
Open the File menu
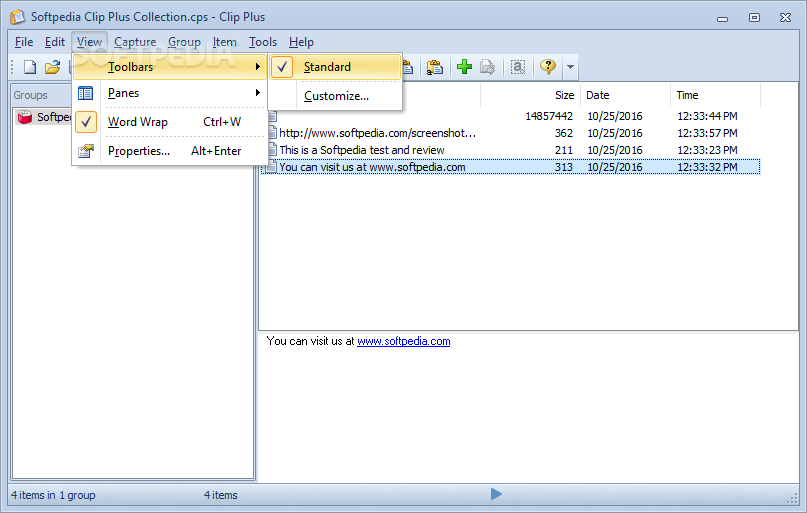tap(24, 42)
